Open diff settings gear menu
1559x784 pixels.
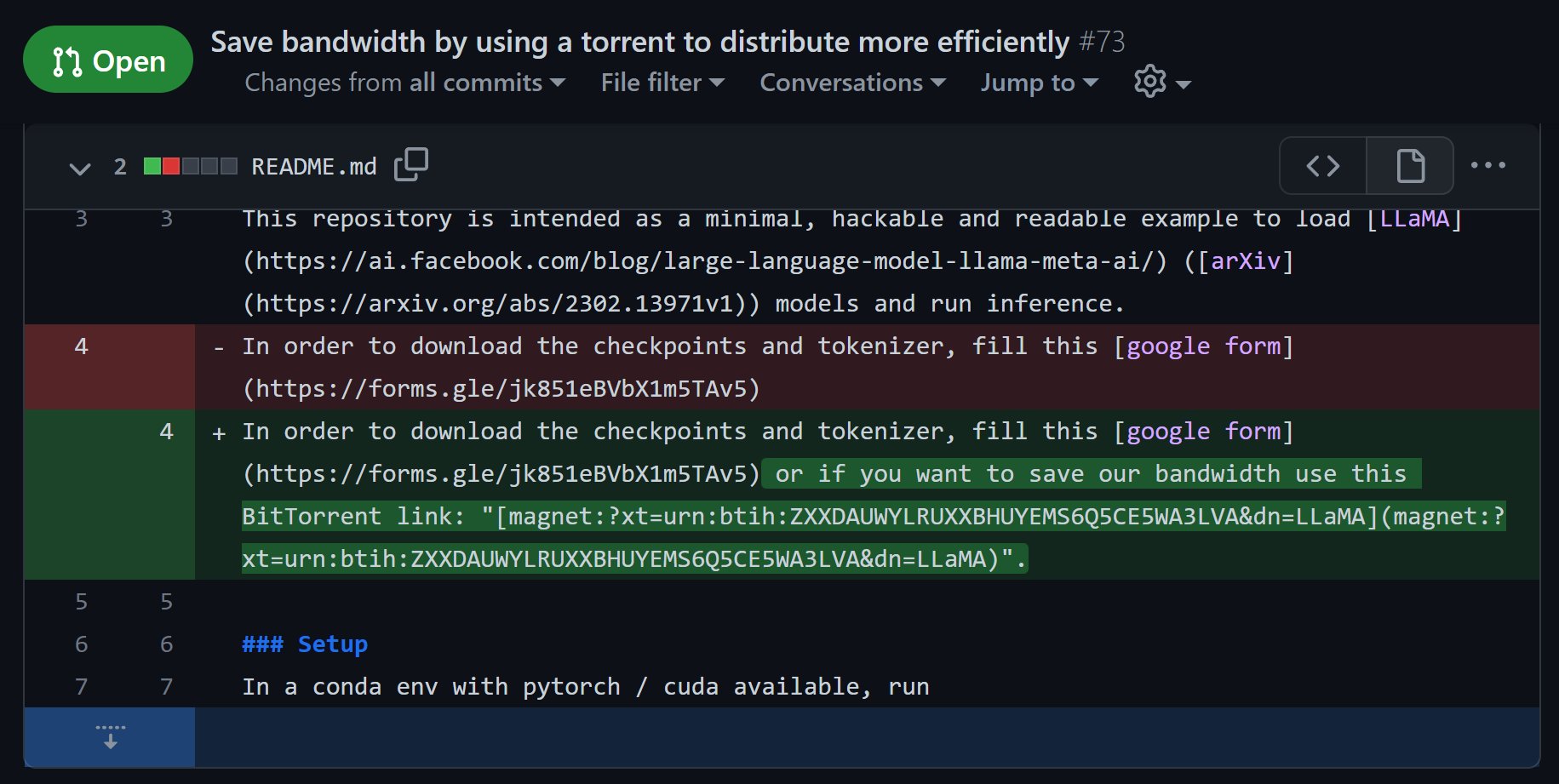1162,83
